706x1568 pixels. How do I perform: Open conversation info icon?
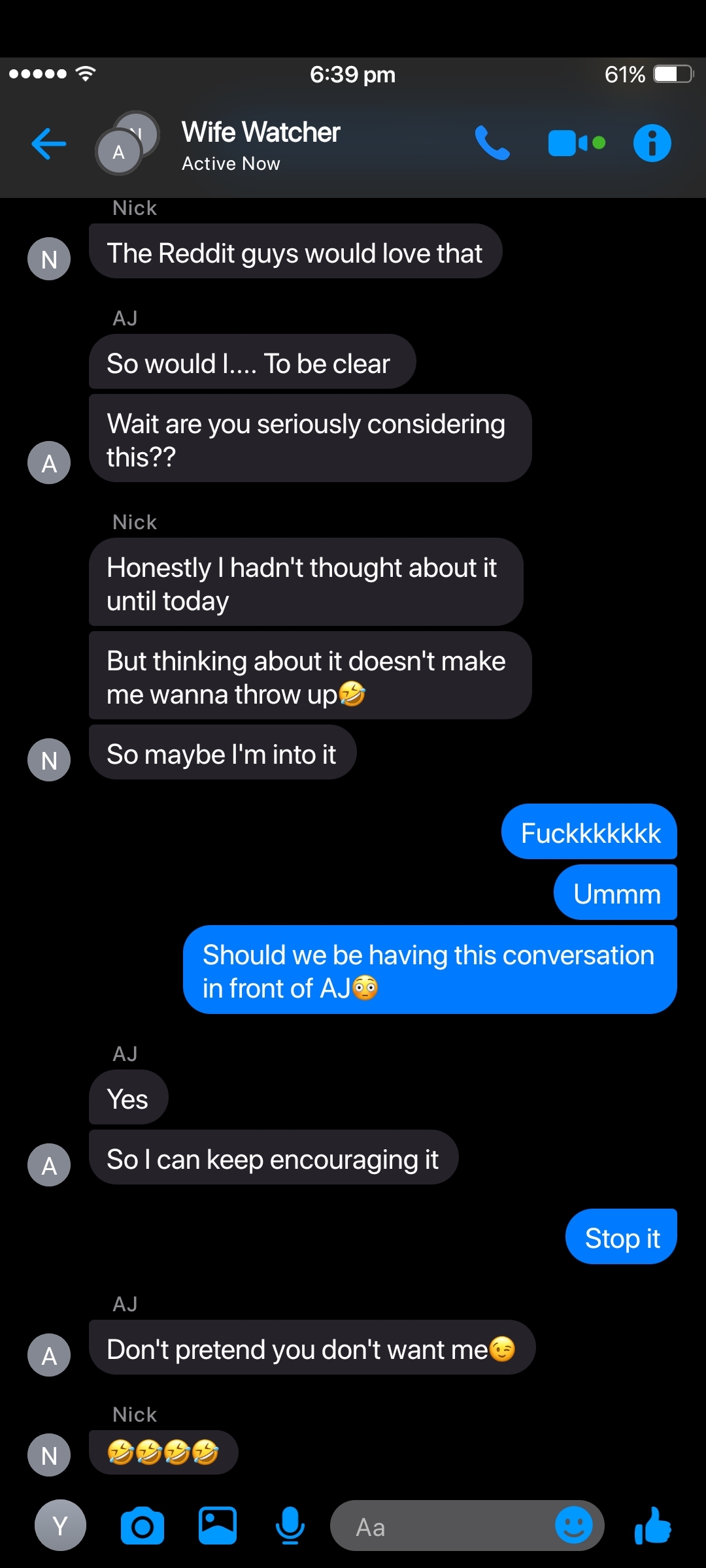point(652,143)
